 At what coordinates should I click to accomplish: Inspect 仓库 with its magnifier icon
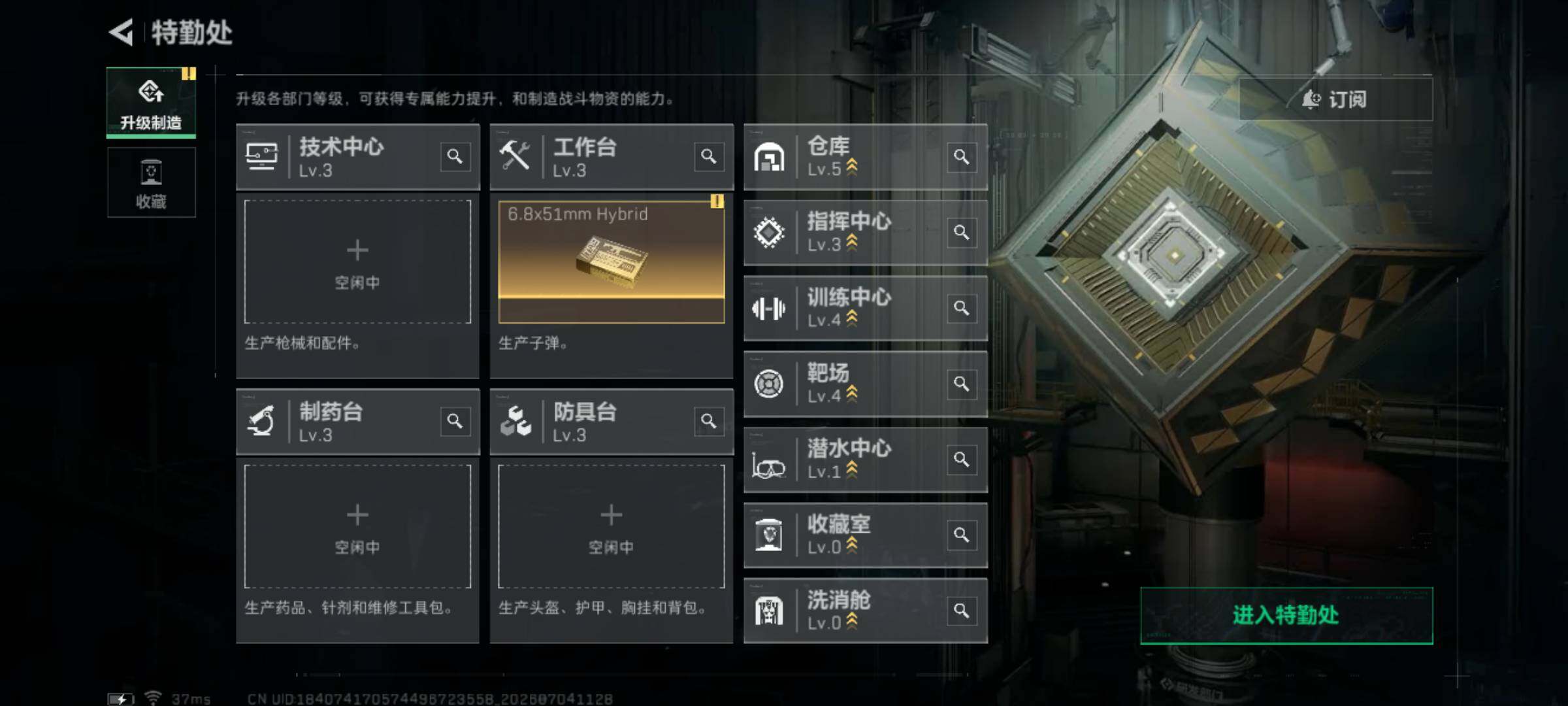(962, 157)
